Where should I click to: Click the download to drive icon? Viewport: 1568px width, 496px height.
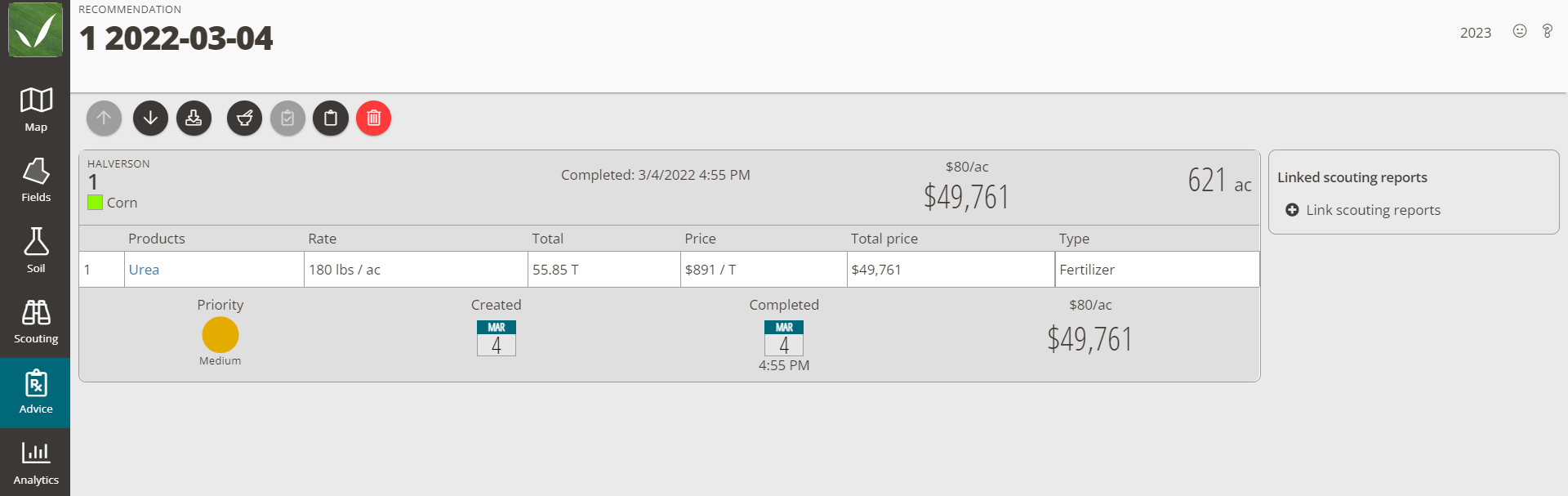(x=194, y=118)
